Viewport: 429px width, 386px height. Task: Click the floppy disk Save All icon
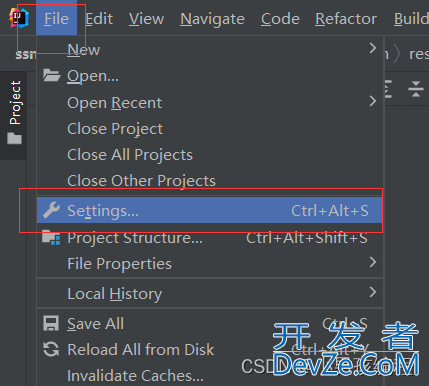51,323
